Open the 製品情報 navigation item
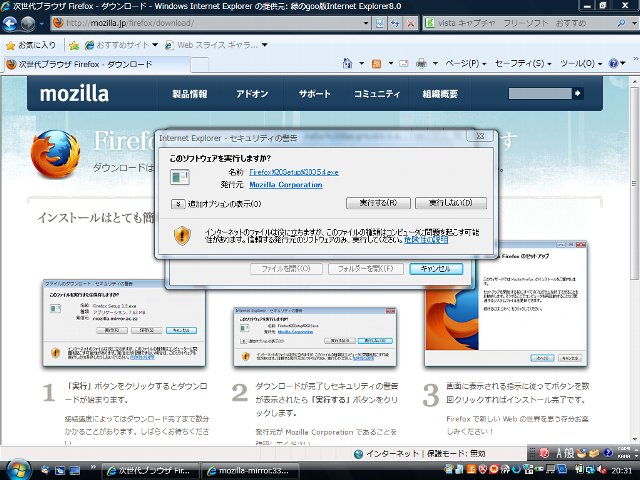This screenshot has width=640, height=480. [x=189, y=94]
